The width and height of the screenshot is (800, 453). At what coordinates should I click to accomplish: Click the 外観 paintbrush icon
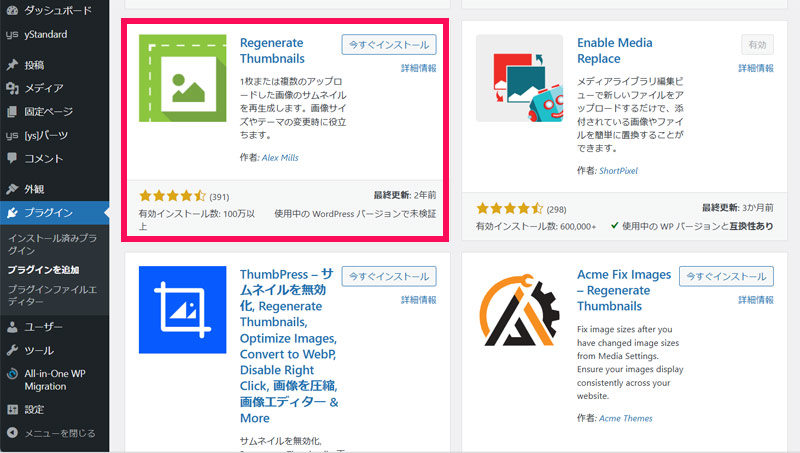tap(12, 189)
